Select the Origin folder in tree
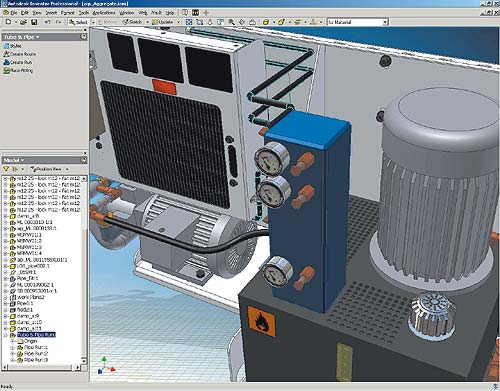The height and width of the screenshot is (391, 500). pyautogui.click(x=30, y=341)
